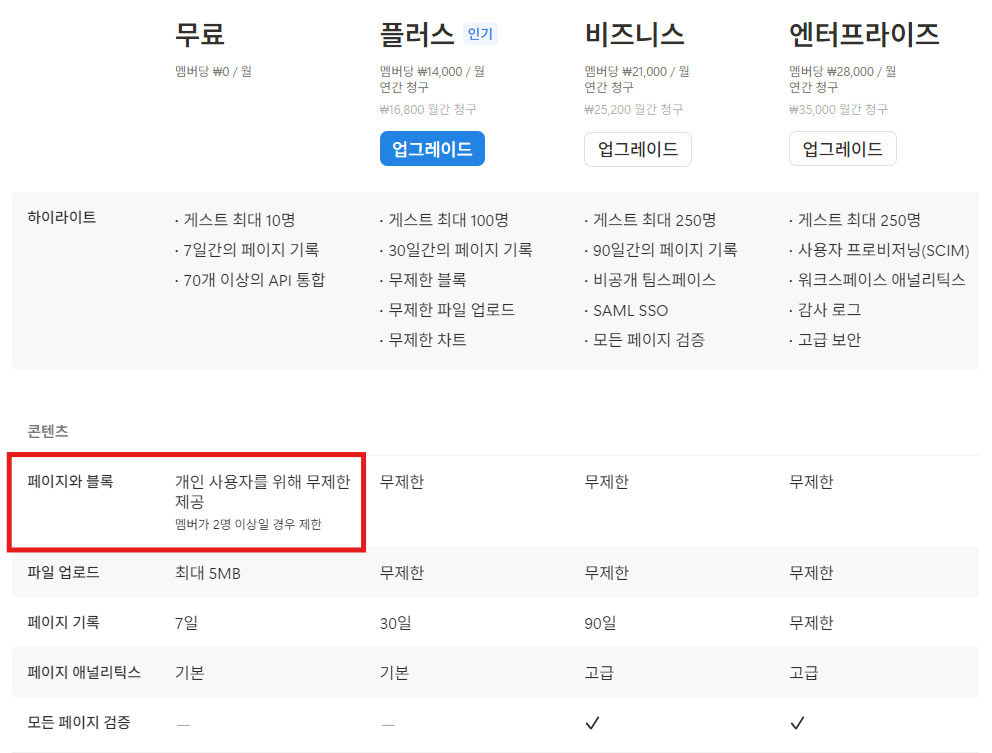The width and height of the screenshot is (992, 753).
Task: Click the blue 플러스 업그레이드 button
Action: pos(431,148)
